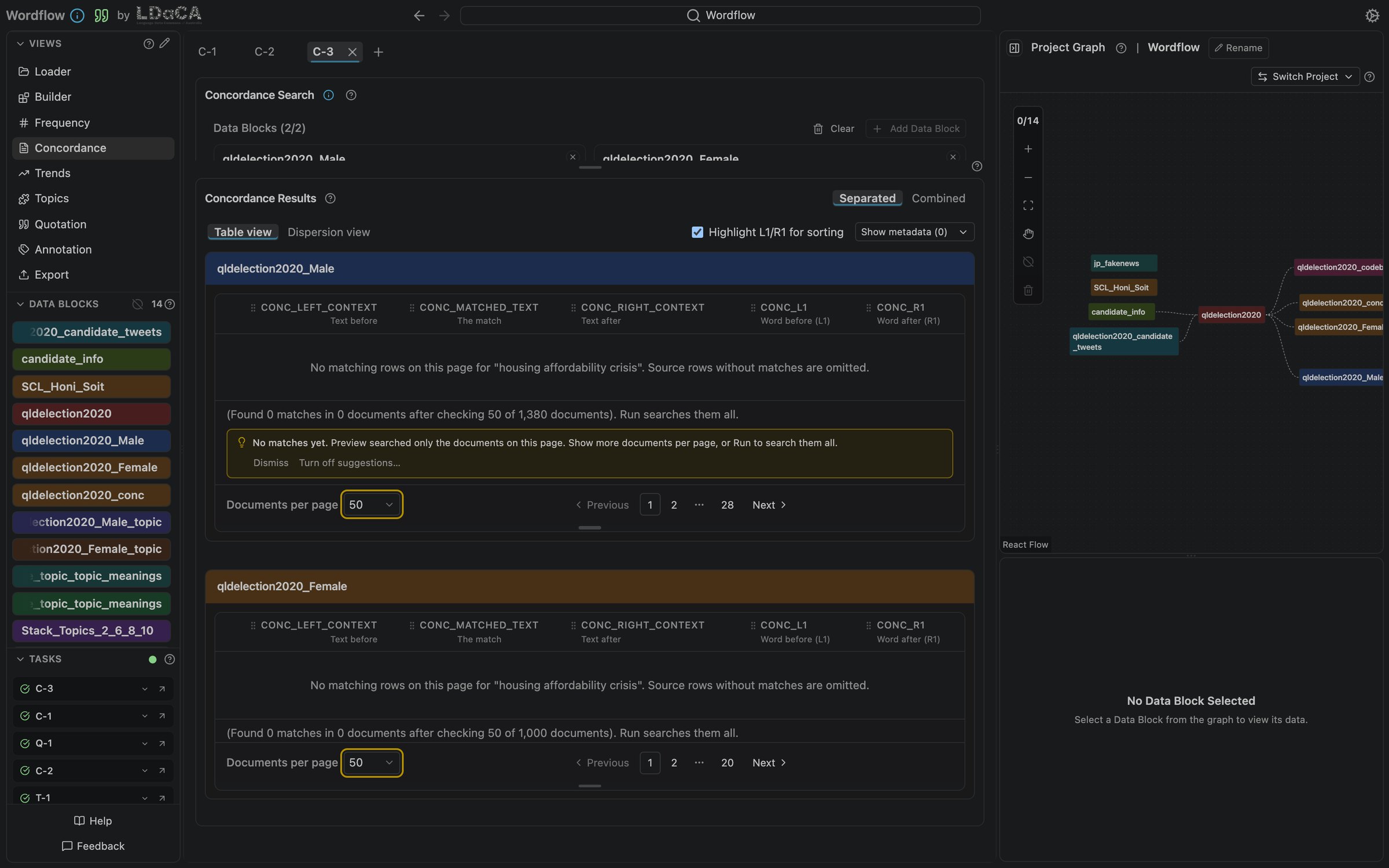Screen dimensions: 1389x868
Task: Go back with the left arrow
Action: (419, 16)
